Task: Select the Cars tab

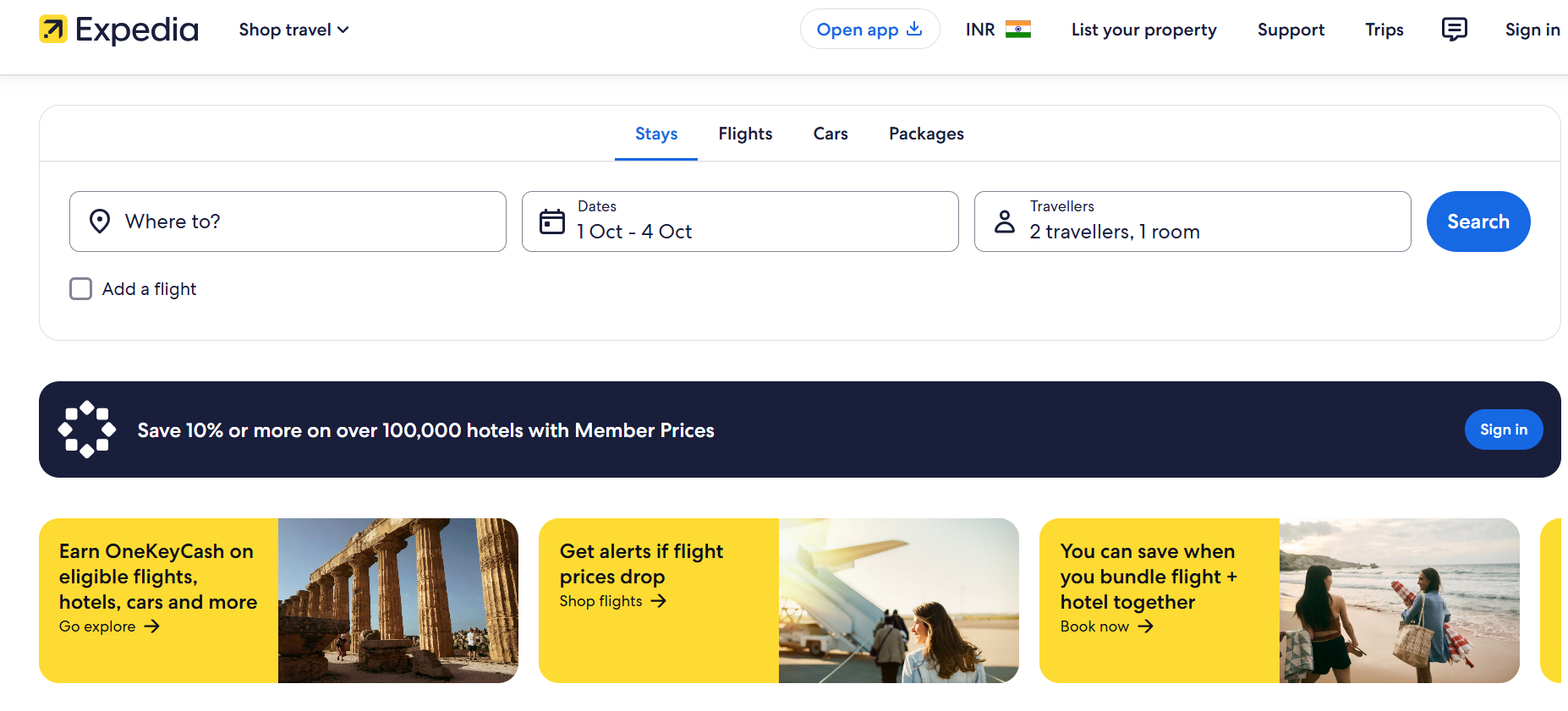Action: (x=831, y=134)
